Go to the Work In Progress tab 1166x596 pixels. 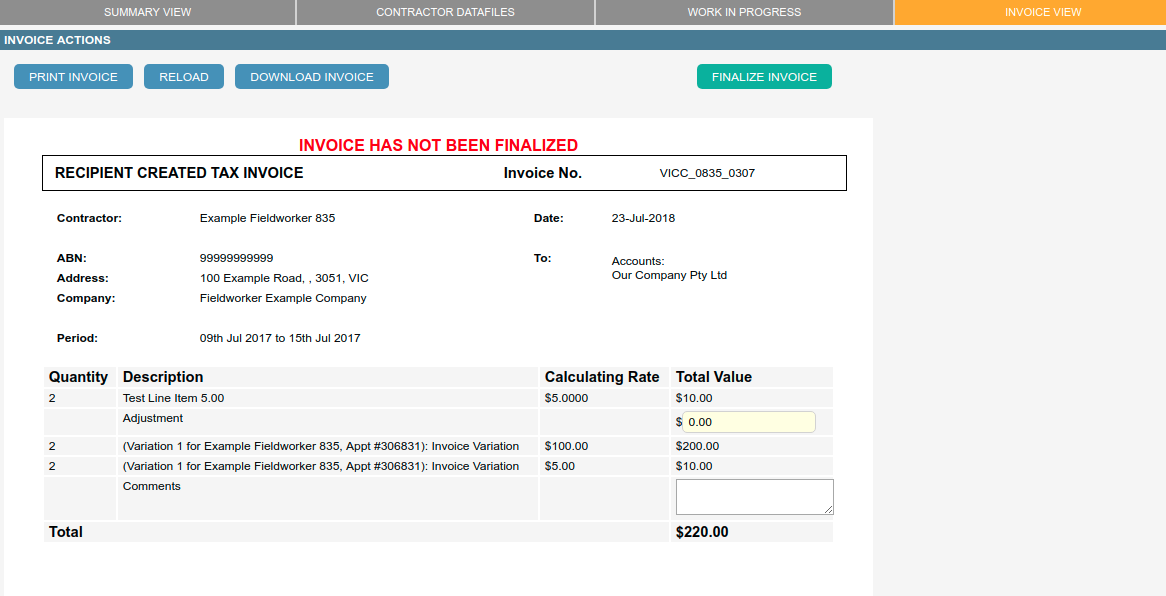click(744, 12)
